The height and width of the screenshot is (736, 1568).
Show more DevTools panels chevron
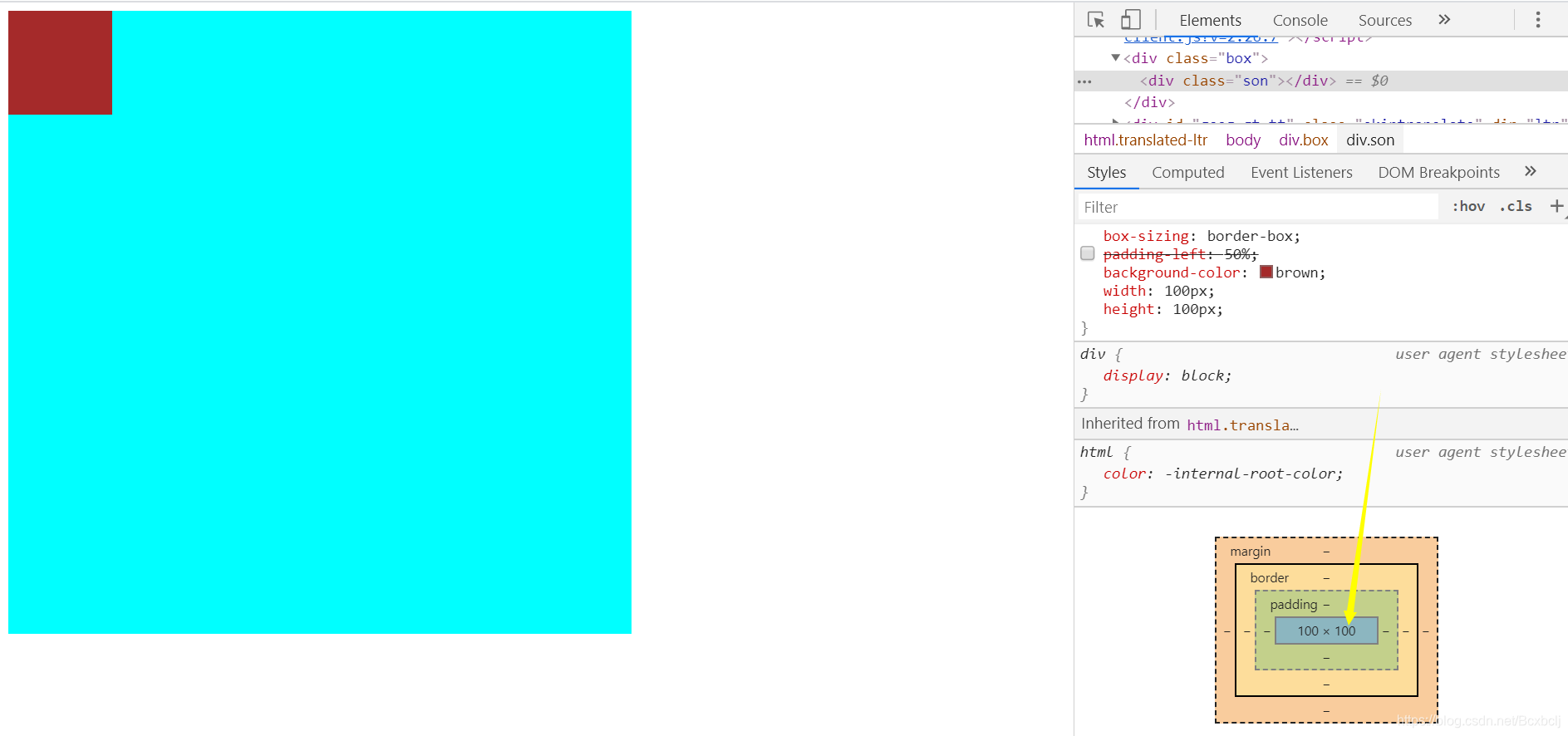[x=1444, y=20]
